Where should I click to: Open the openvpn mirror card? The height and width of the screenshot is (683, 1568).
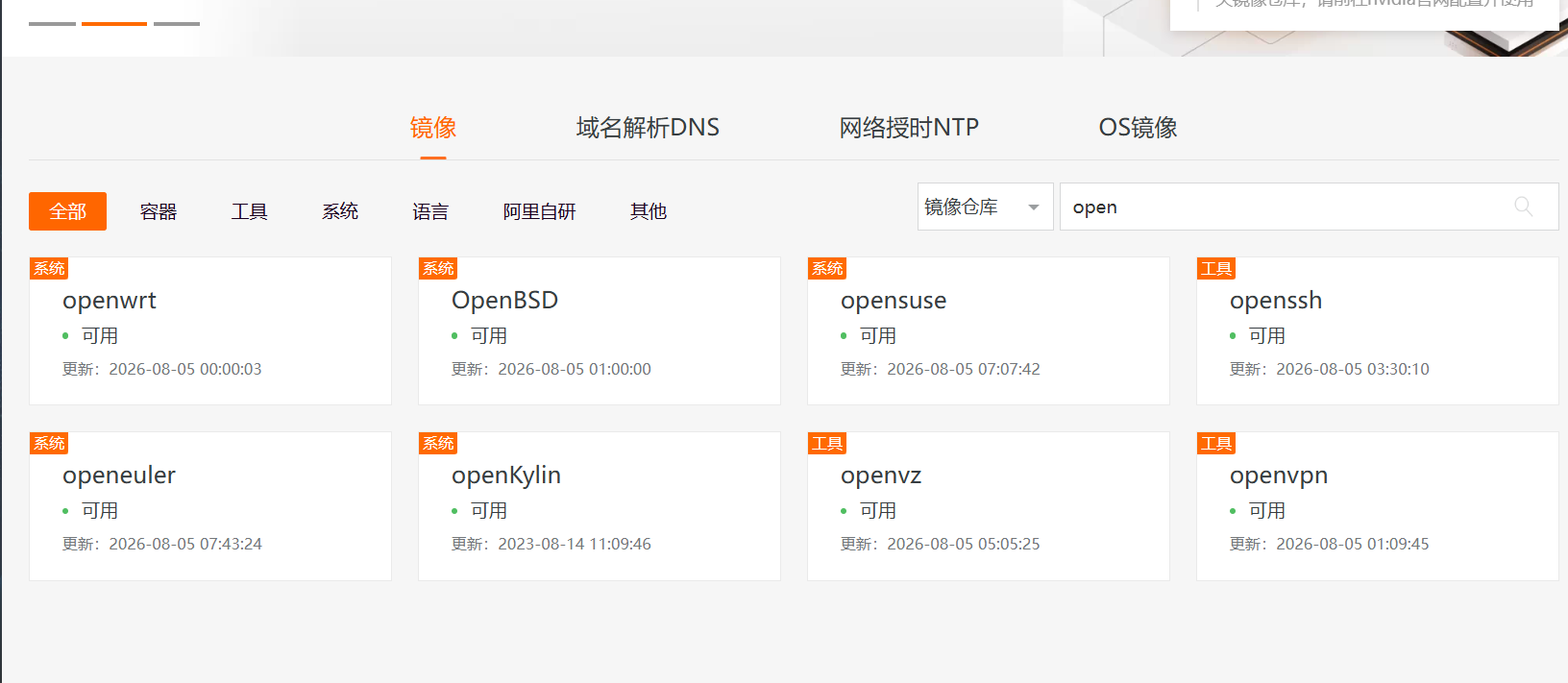point(1378,506)
